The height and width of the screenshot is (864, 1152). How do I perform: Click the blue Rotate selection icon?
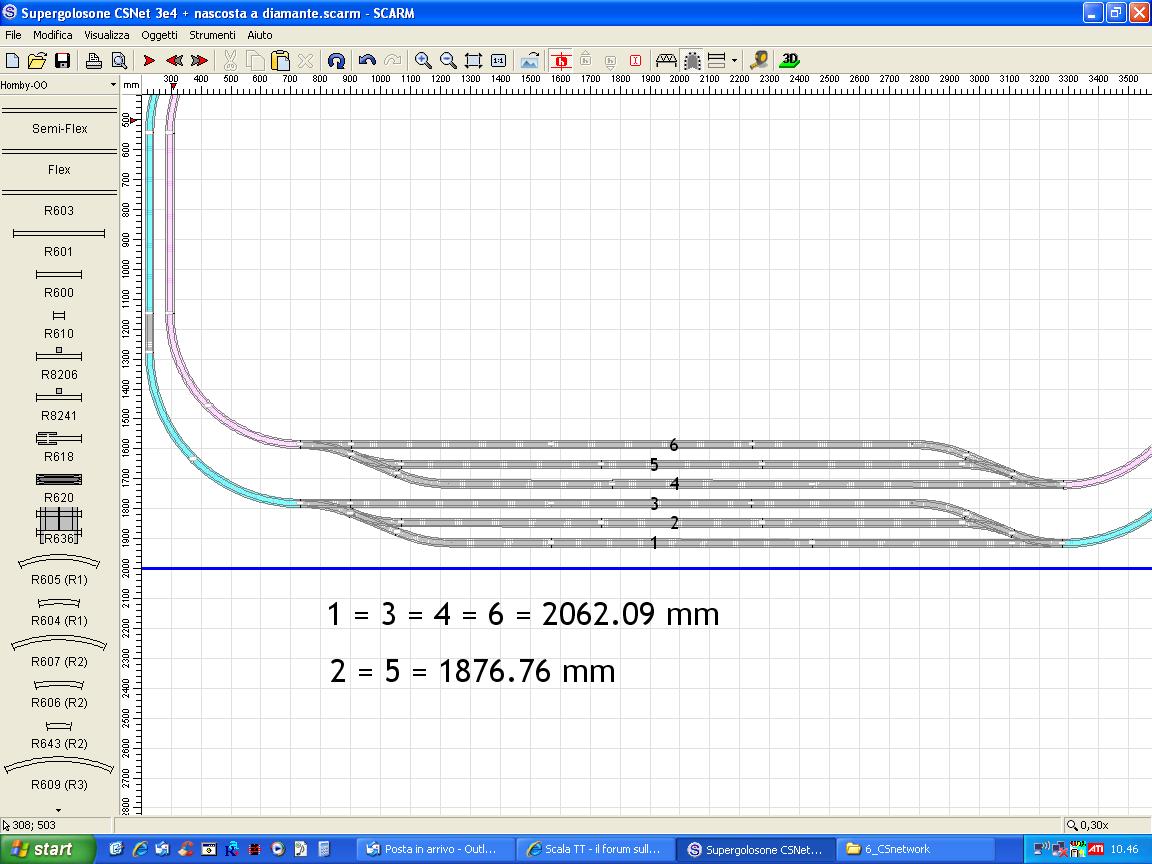pyautogui.click(x=336, y=60)
